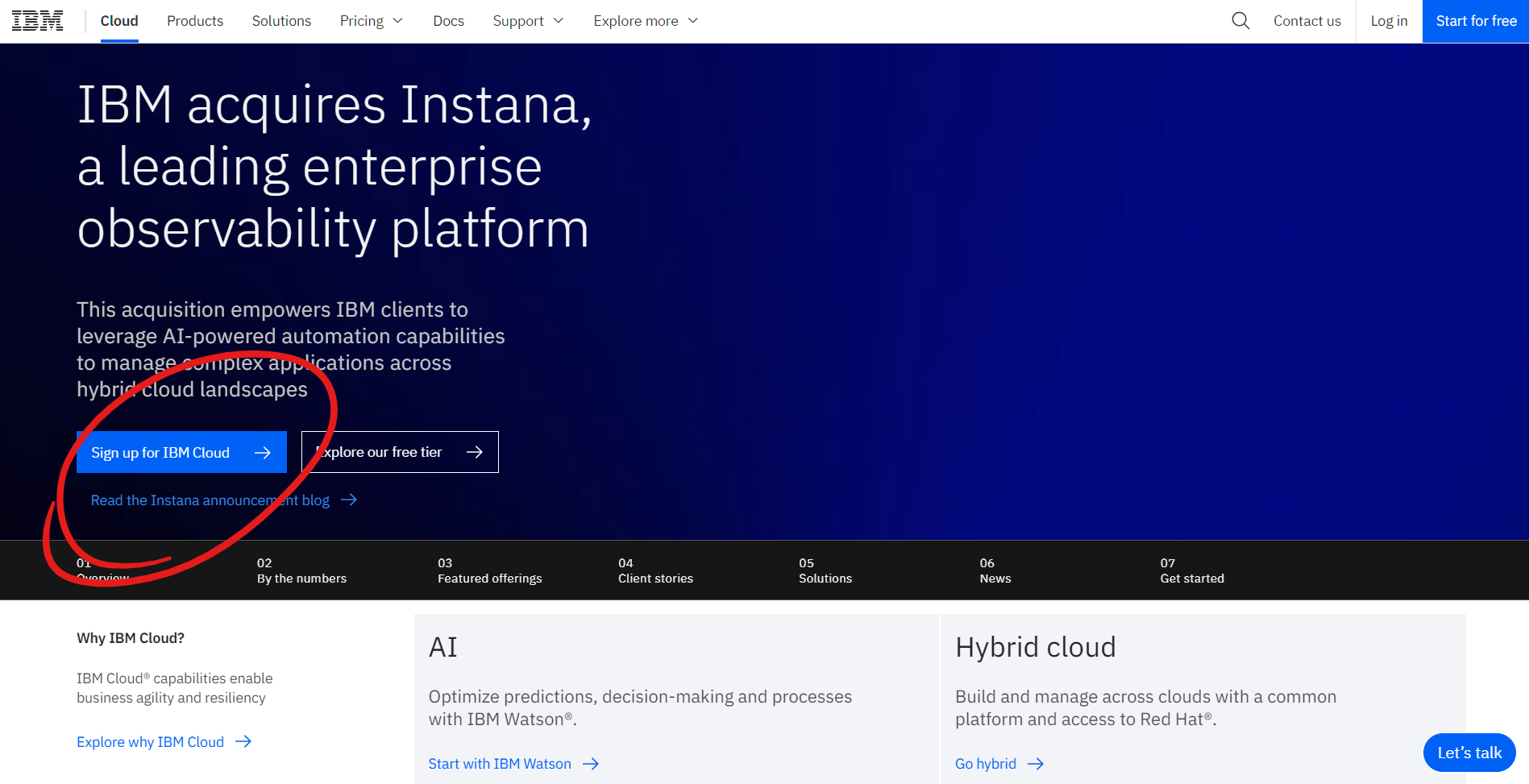Click arrow beside Explore why IBM Cloud
Image resolution: width=1529 pixels, height=784 pixels.
(x=243, y=741)
